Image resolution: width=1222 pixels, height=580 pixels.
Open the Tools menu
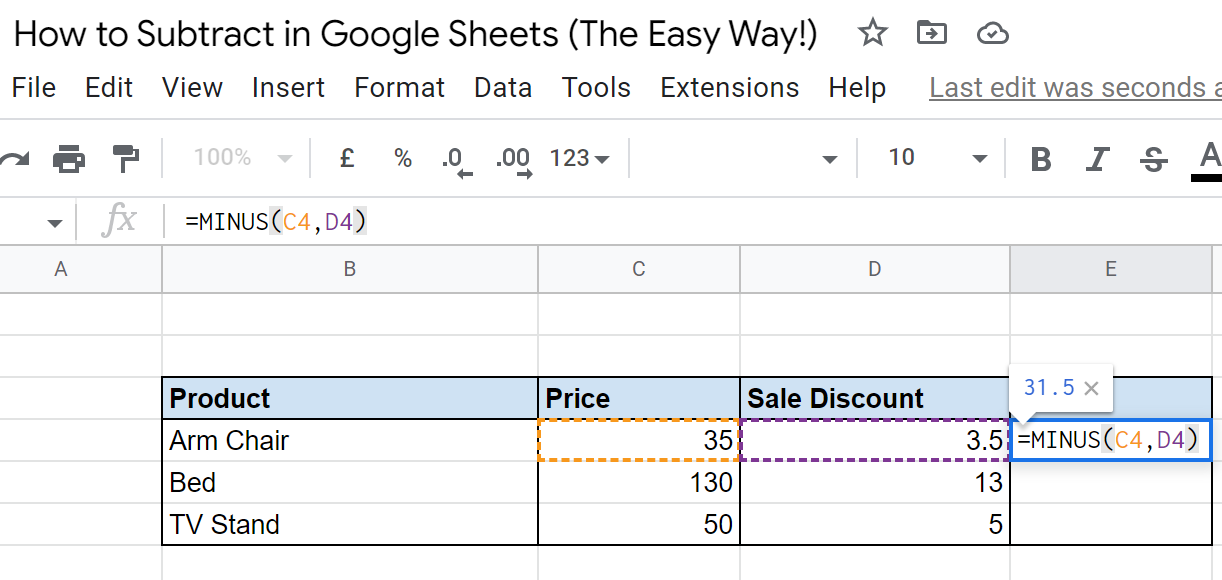[x=596, y=88]
